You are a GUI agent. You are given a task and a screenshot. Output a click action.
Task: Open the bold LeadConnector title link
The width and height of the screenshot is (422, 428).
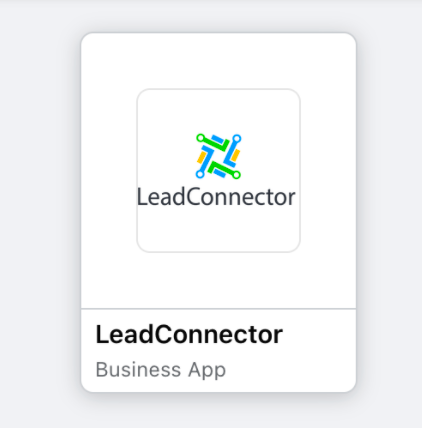(189, 334)
